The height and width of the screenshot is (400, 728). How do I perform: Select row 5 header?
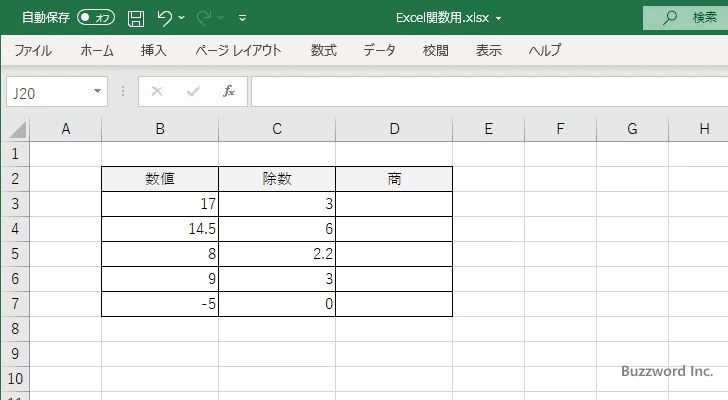coord(15,254)
